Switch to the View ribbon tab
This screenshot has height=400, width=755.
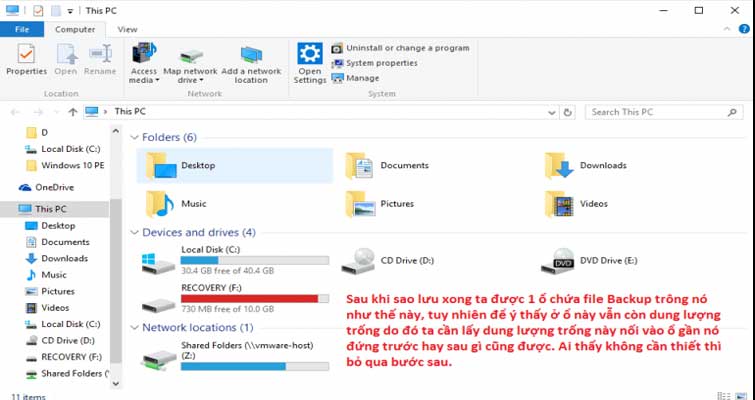pos(127,29)
